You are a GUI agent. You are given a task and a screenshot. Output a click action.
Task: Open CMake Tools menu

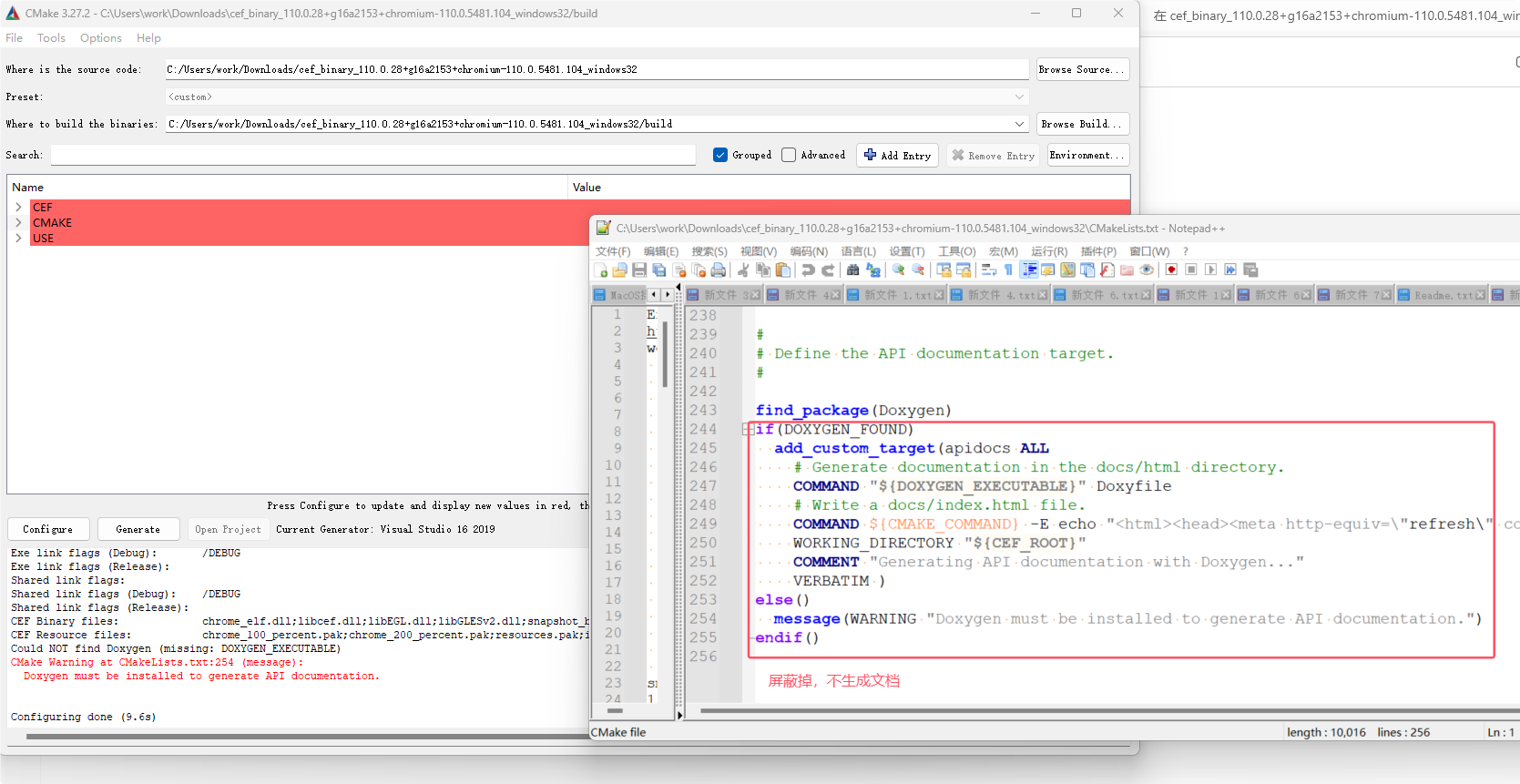pyautogui.click(x=51, y=38)
